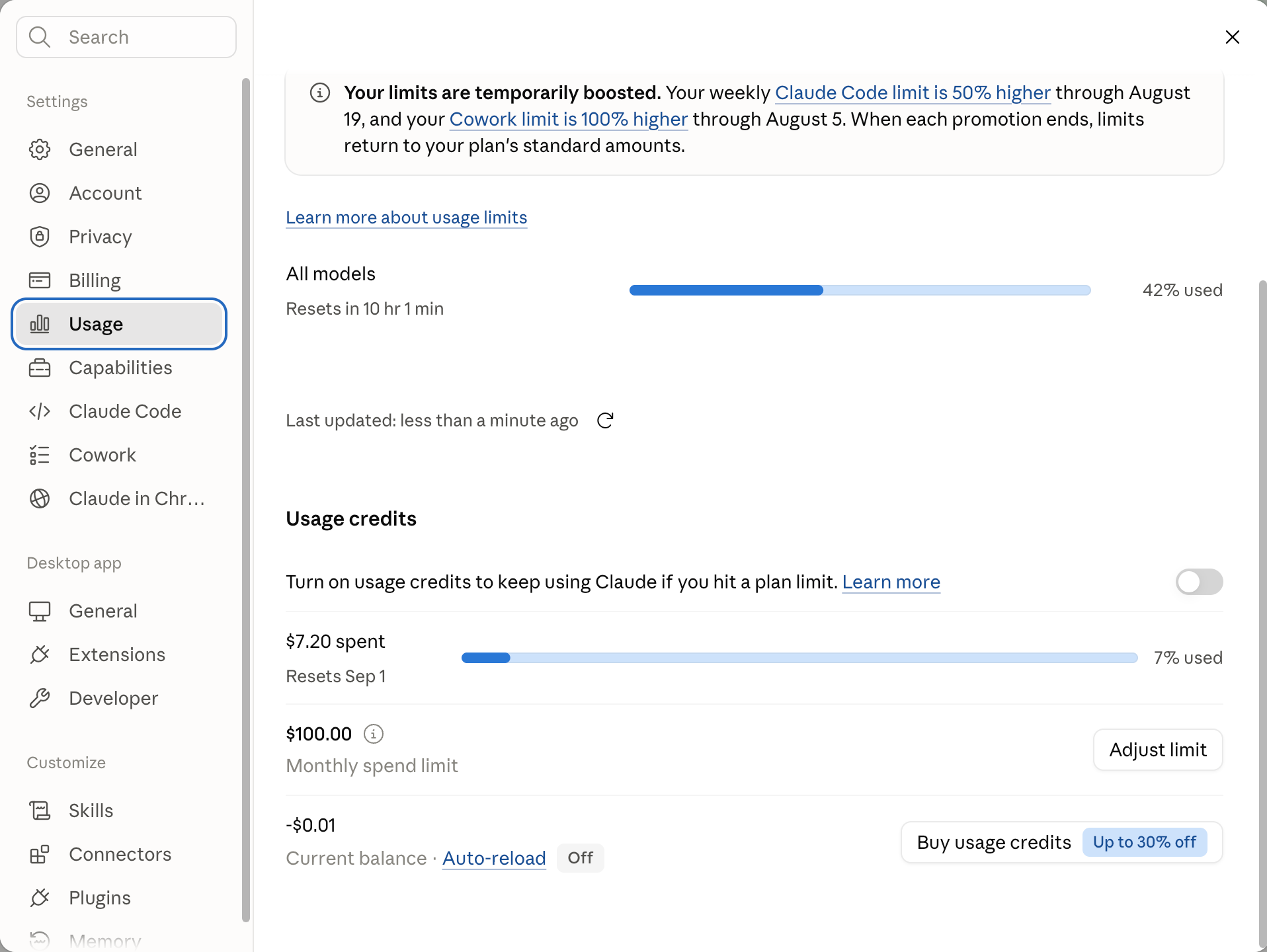Viewport: 1267px width, 952px height.
Task: Open Extensions under Desktop app
Action: point(119,654)
